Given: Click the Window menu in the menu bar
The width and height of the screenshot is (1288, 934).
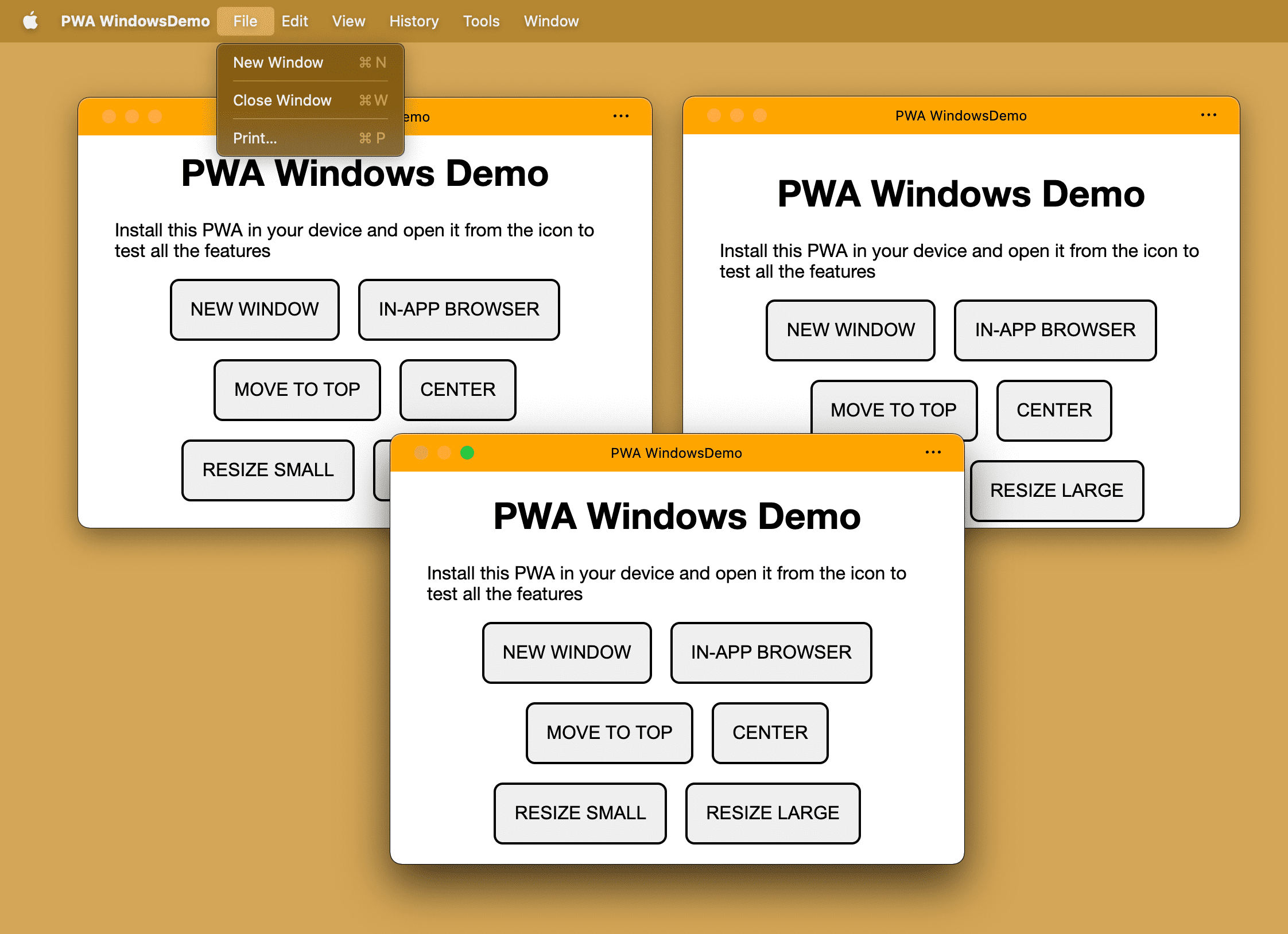Looking at the screenshot, I should 551,20.
